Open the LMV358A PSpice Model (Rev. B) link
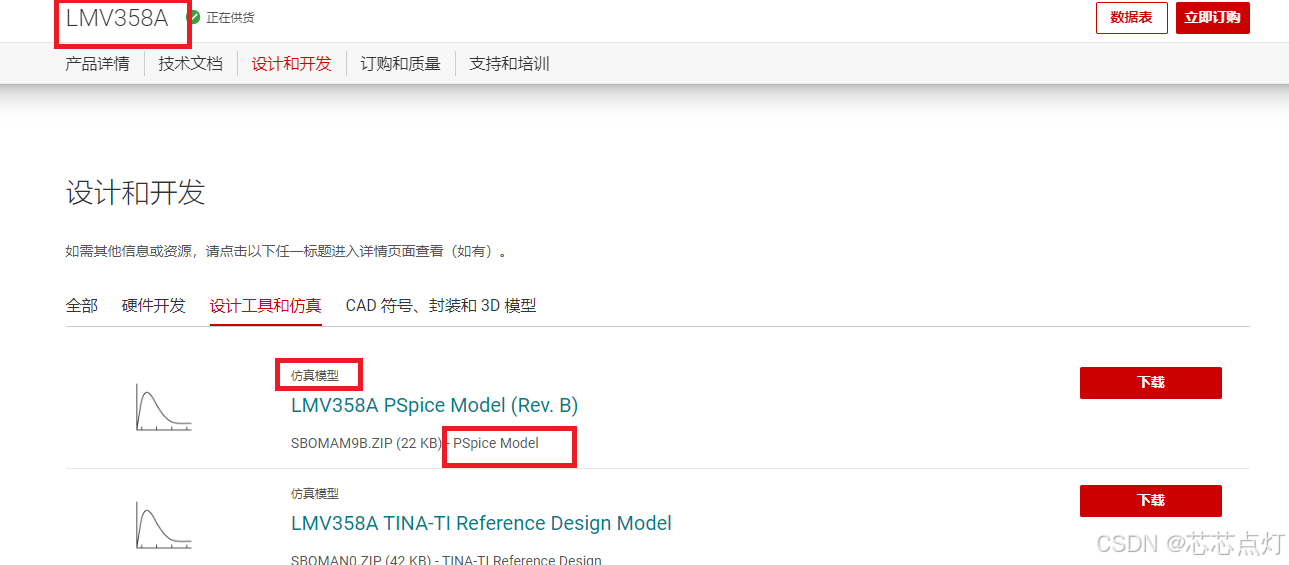Viewport: 1289px width, 565px height. pyautogui.click(x=434, y=405)
